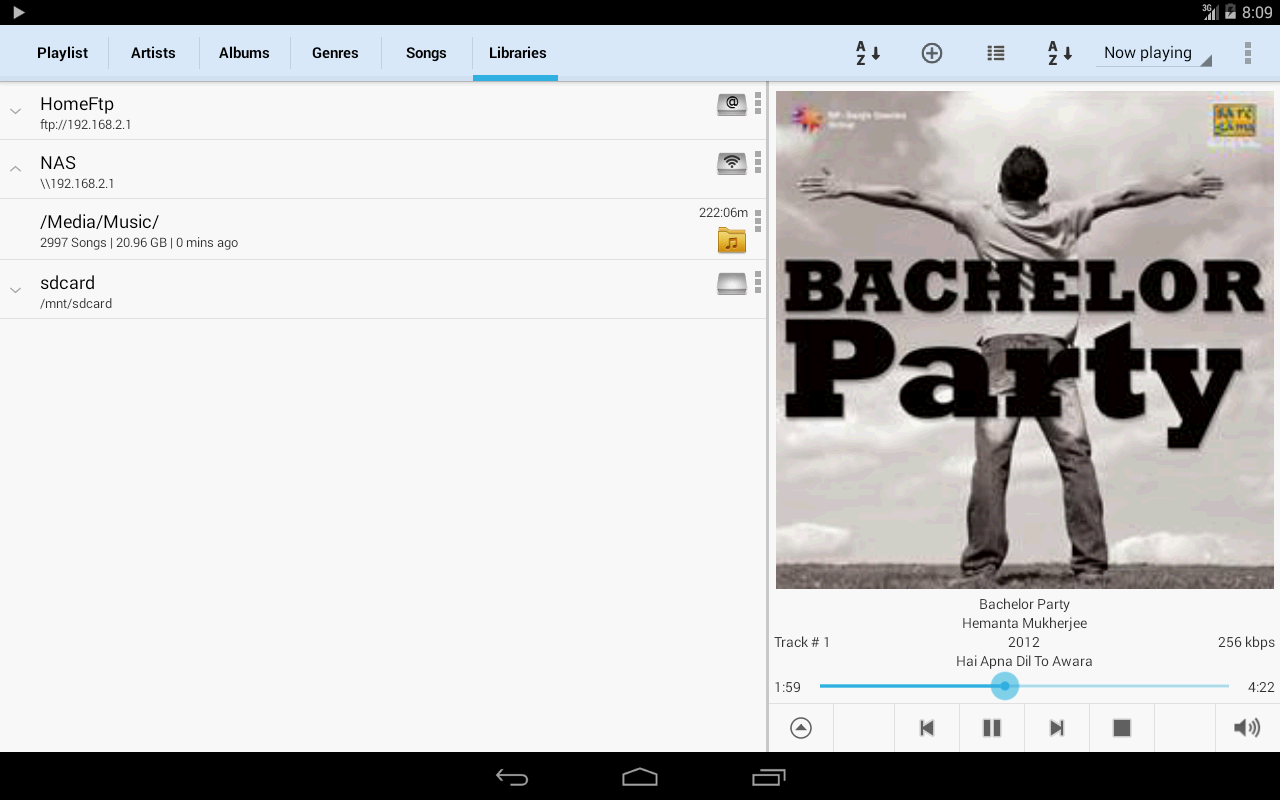1280x800 pixels.
Task: Tap the play notification icon in status bar
Action: pos(18,12)
